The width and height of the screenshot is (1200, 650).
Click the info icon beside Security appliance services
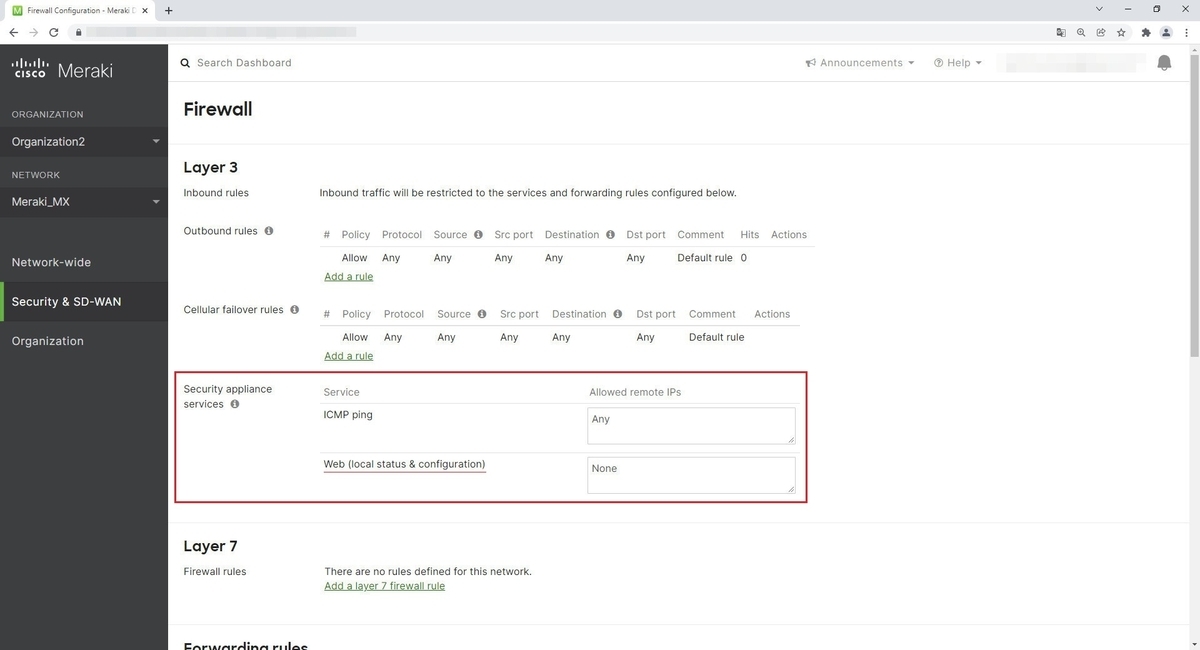pyautogui.click(x=235, y=404)
